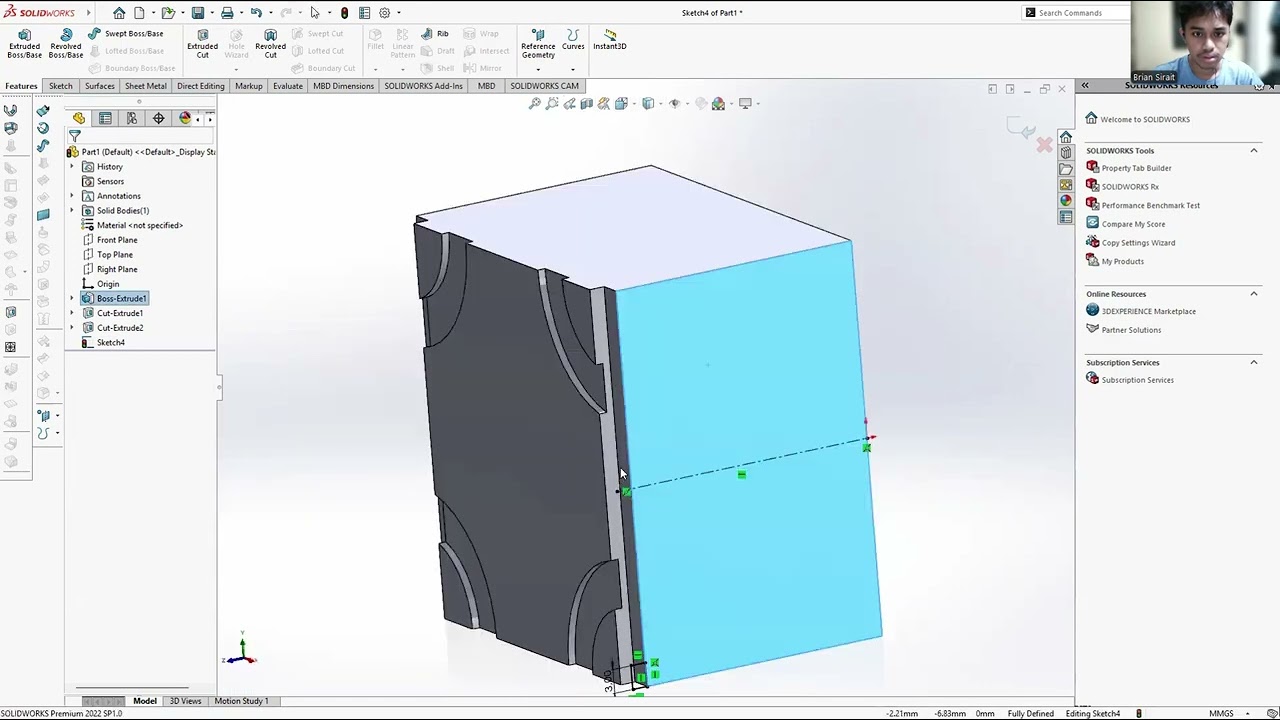Go to the SOLIDWORKS CAM tab
This screenshot has width=1280, height=720.
point(545,86)
